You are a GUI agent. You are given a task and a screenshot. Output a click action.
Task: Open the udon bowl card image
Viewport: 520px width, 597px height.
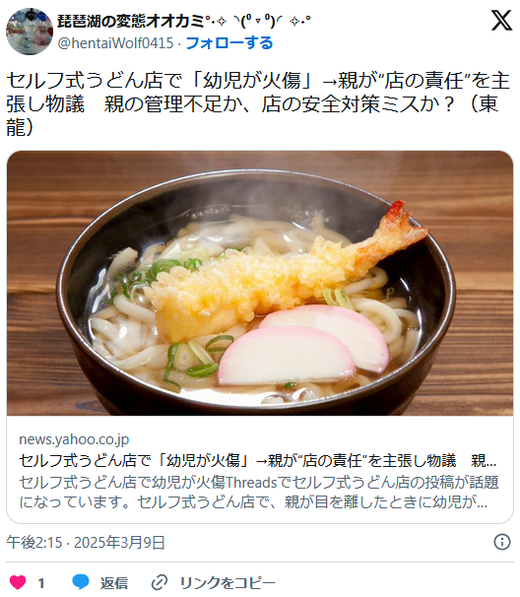tap(260, 283)
